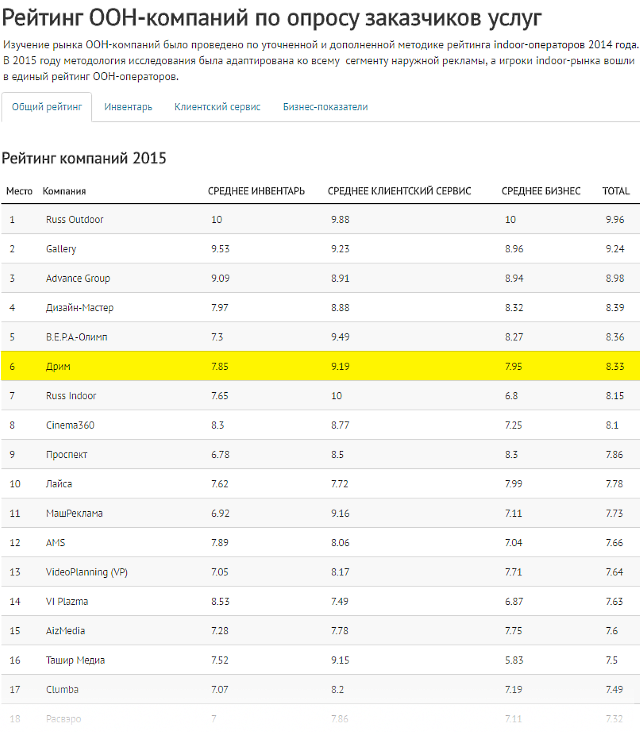Click the Ташир Медиа company name
This screenshot has height=732, width=640.
[x=76, y=660]
